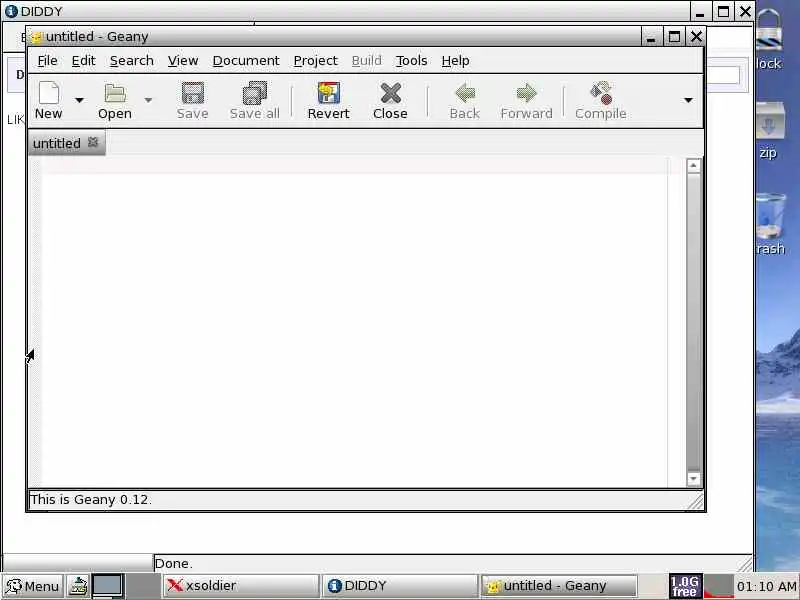800x600 pixels.
Task: Open the Help menu
Action: pos(455,61)
